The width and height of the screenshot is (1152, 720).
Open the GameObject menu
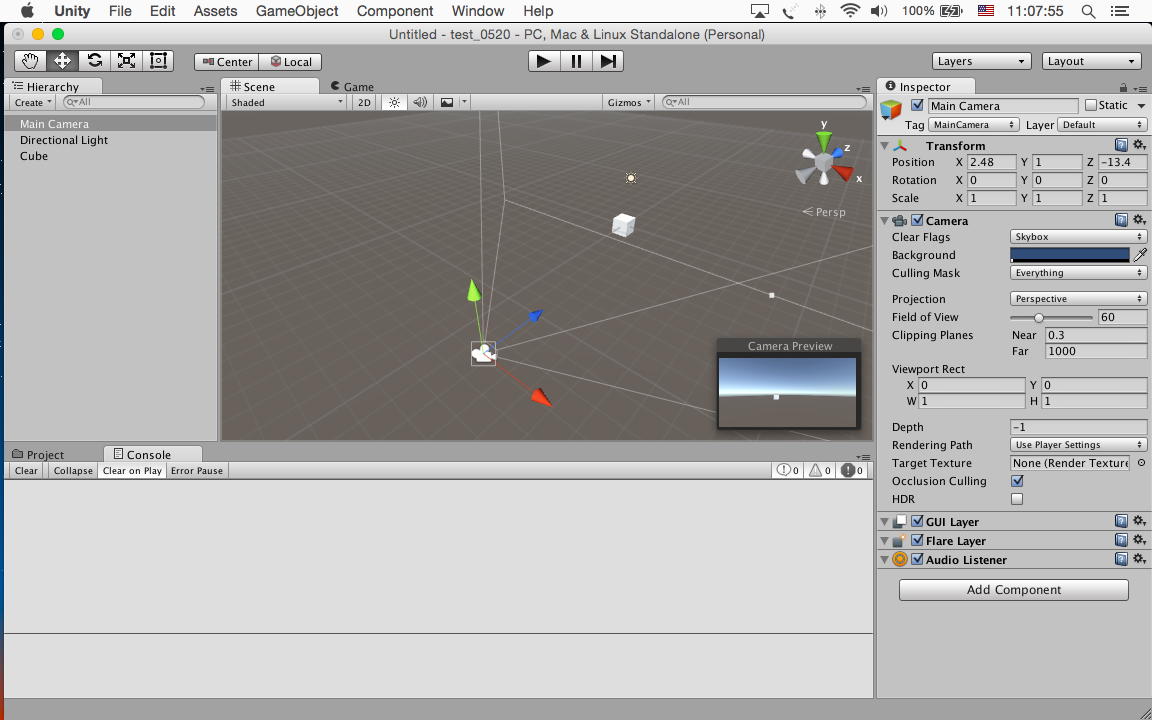click(x=297, y=11)
